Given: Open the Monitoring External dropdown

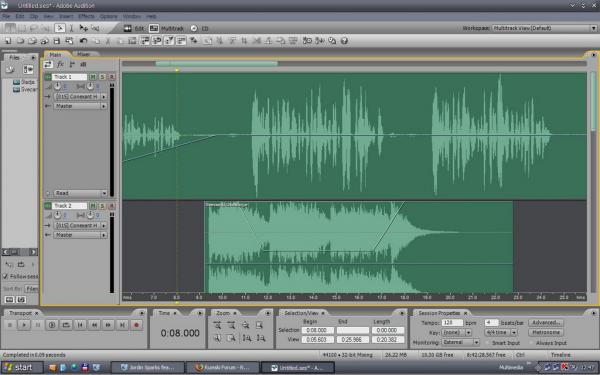Looking at the screenshot, I should click(x=460, y=342).
